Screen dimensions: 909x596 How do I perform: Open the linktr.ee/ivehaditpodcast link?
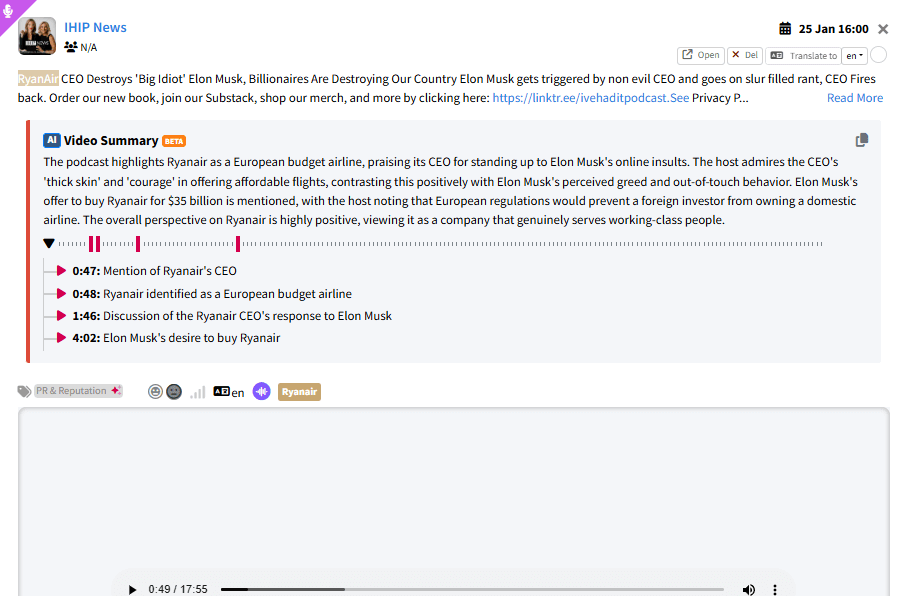(591, 98)
